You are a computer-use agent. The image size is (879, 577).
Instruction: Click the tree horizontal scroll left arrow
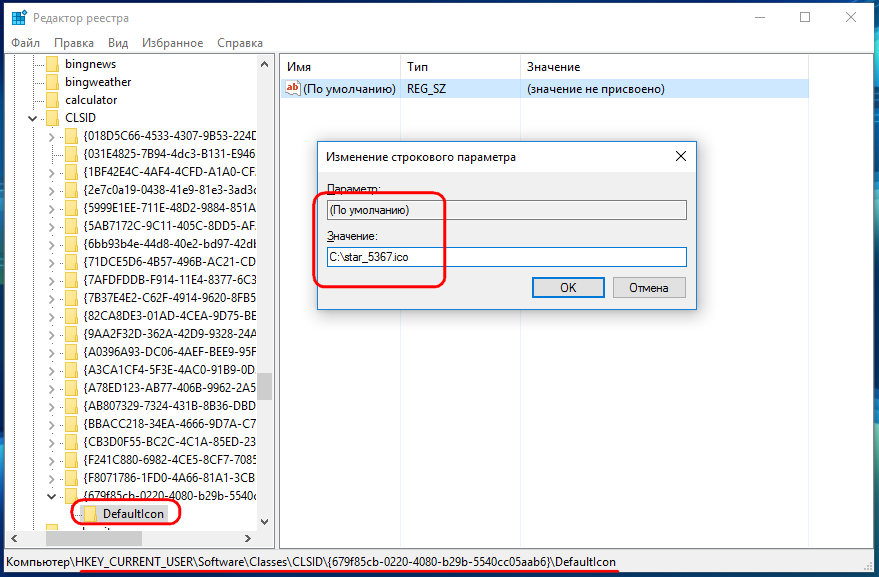tap(15, 538)
